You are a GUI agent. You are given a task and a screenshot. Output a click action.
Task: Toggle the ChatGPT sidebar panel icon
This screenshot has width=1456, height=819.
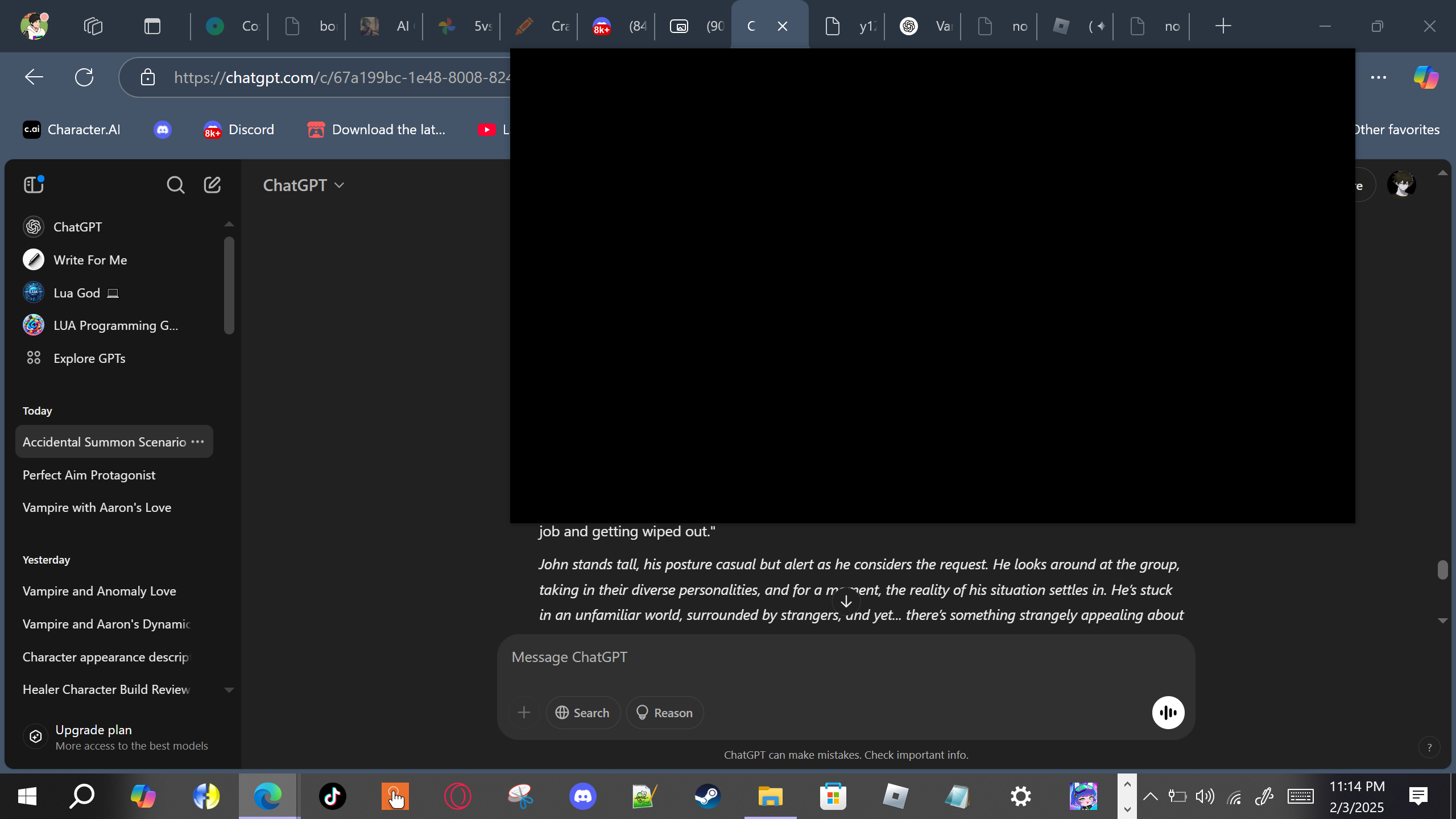tap(34, 185)
